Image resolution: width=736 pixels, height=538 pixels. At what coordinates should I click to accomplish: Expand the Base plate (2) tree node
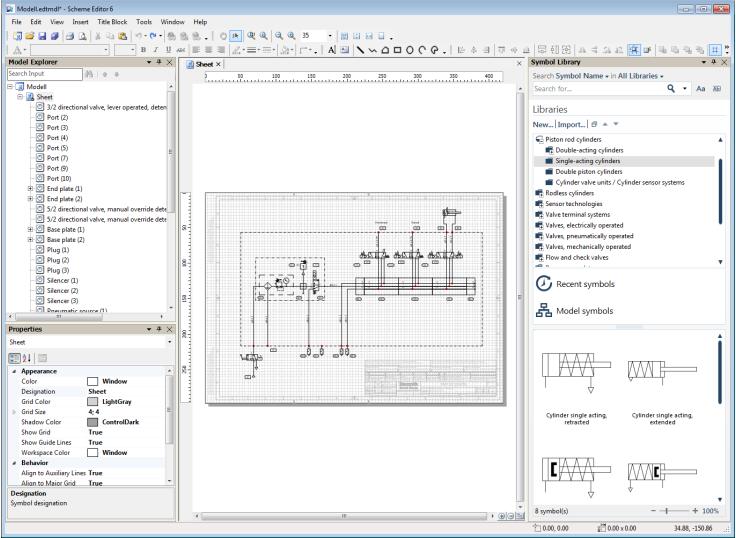[30, 240]
